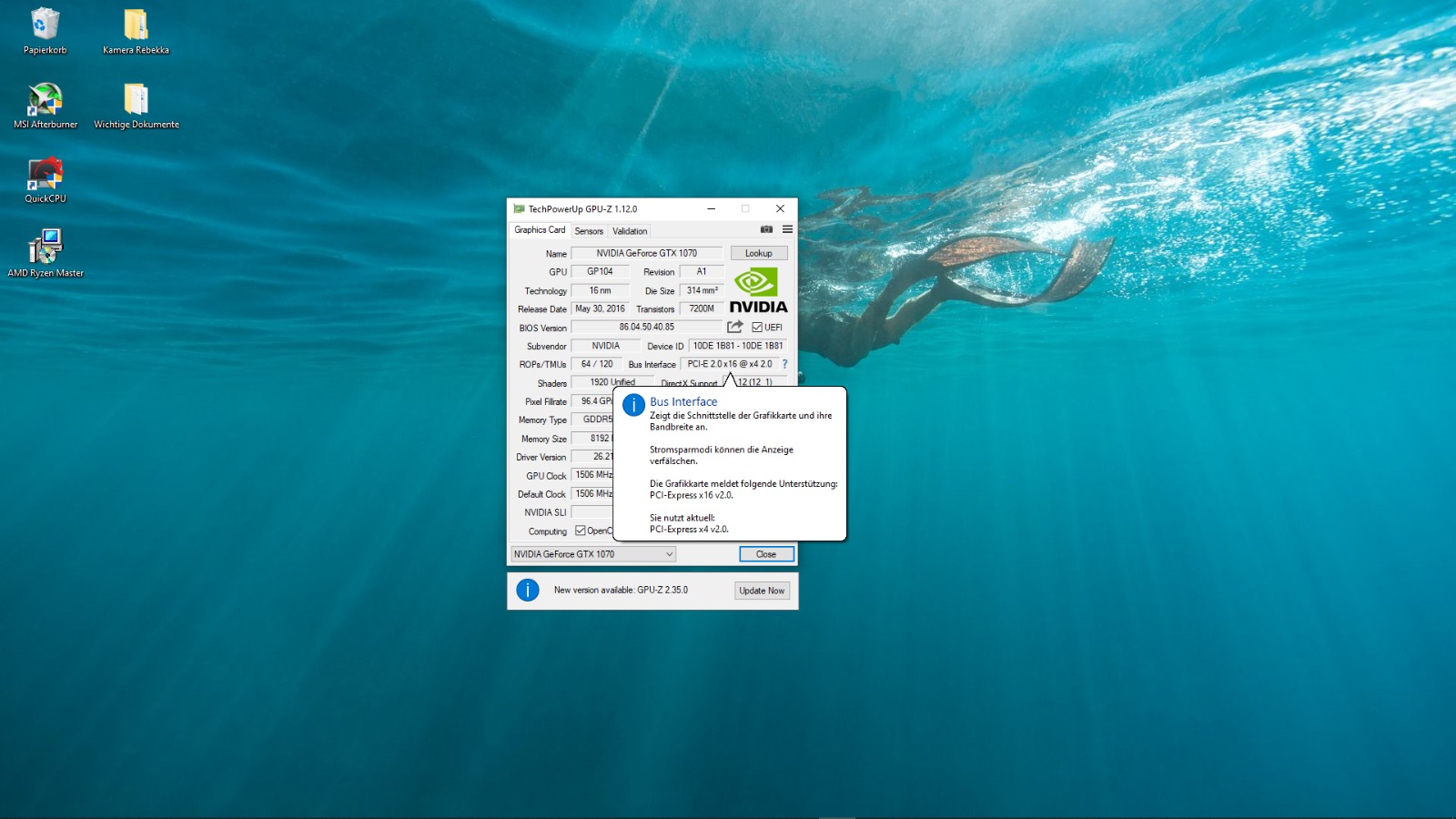The width and height of the screenshot is (1456, 819).
Task: Click the Update Now button
Action: (762, 591)
